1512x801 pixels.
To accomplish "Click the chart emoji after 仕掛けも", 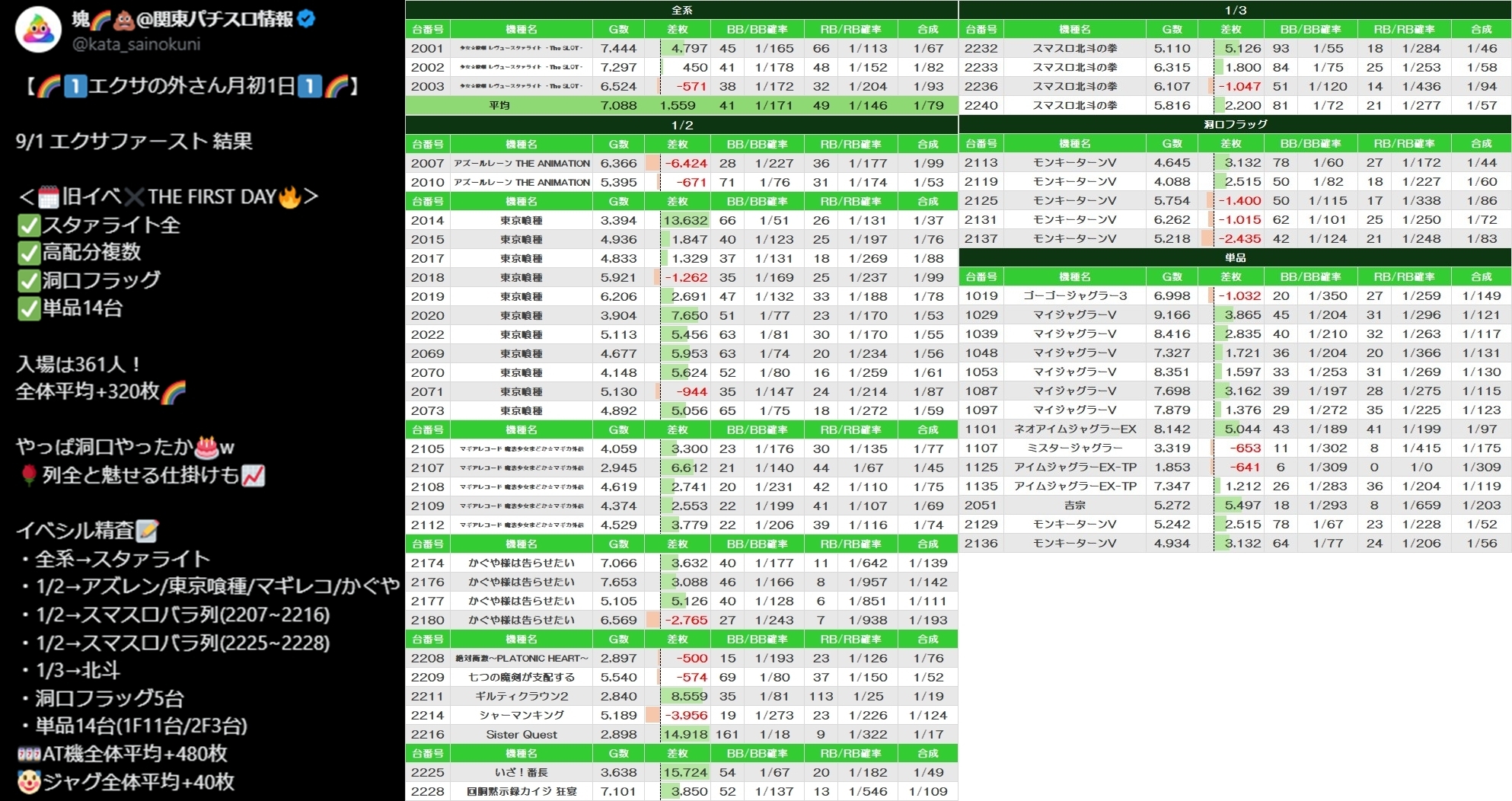I will tap(253, 475).
